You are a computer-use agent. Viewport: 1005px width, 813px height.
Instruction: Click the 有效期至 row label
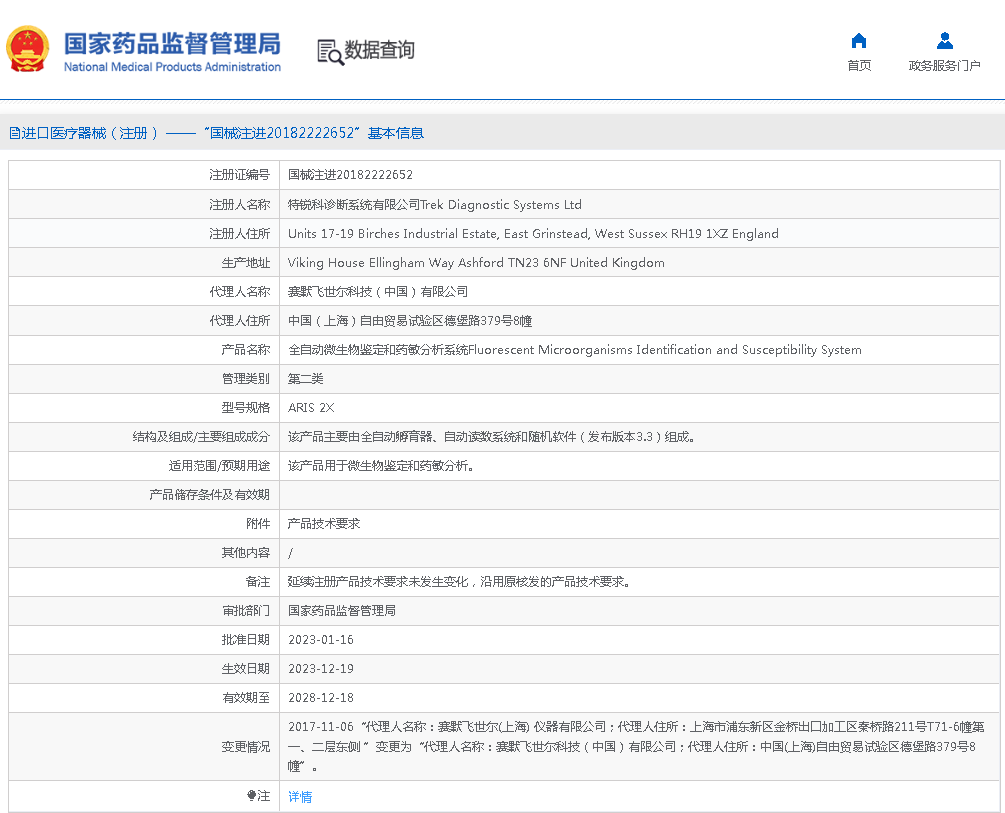click(245, 698)
